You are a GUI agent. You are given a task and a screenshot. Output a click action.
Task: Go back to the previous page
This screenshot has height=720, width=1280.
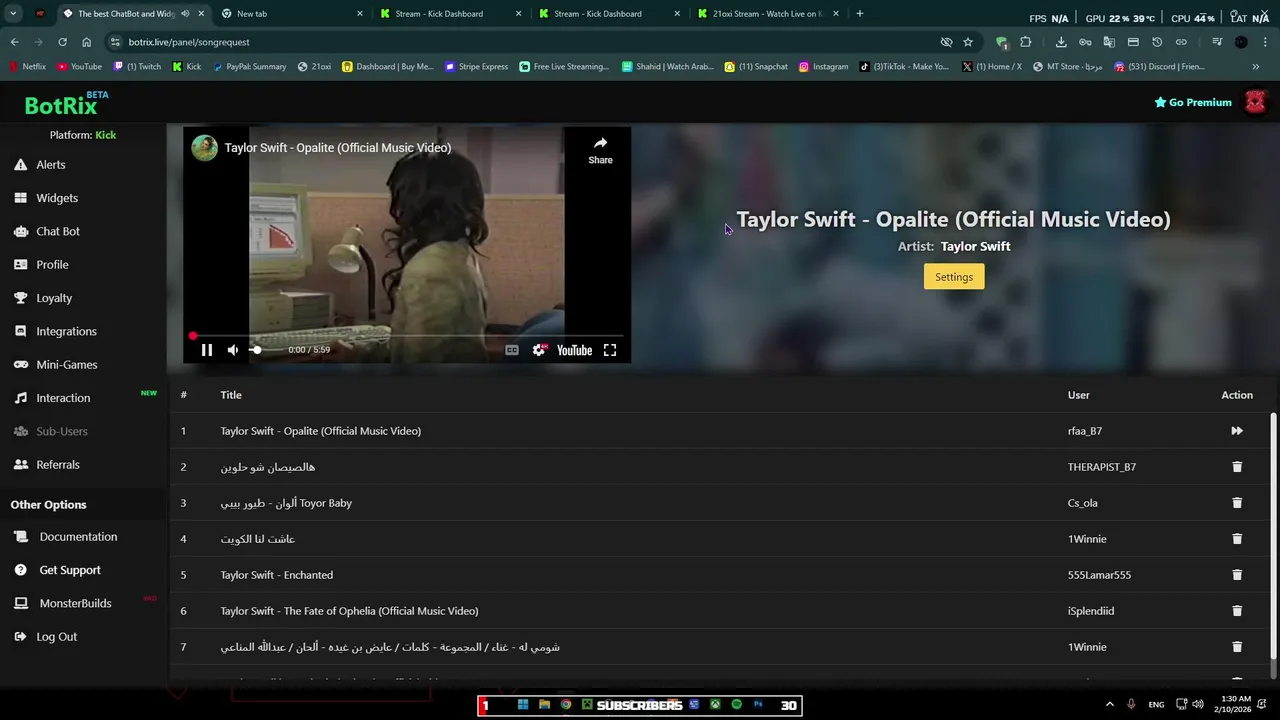click(14, 42)
